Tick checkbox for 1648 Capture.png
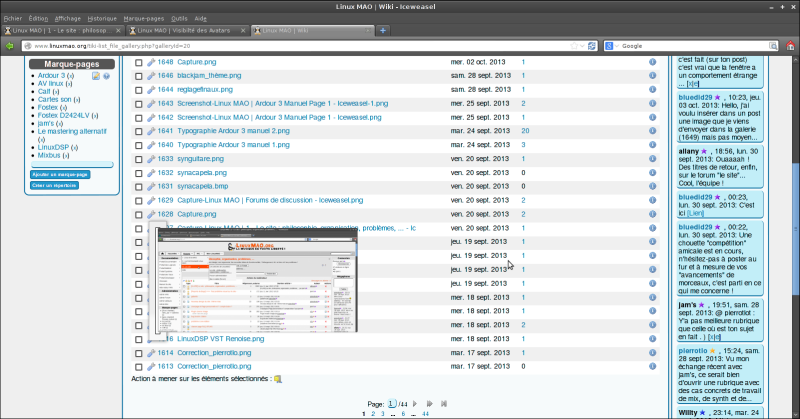This screenshot has width=800, height=419. point(138,62)
